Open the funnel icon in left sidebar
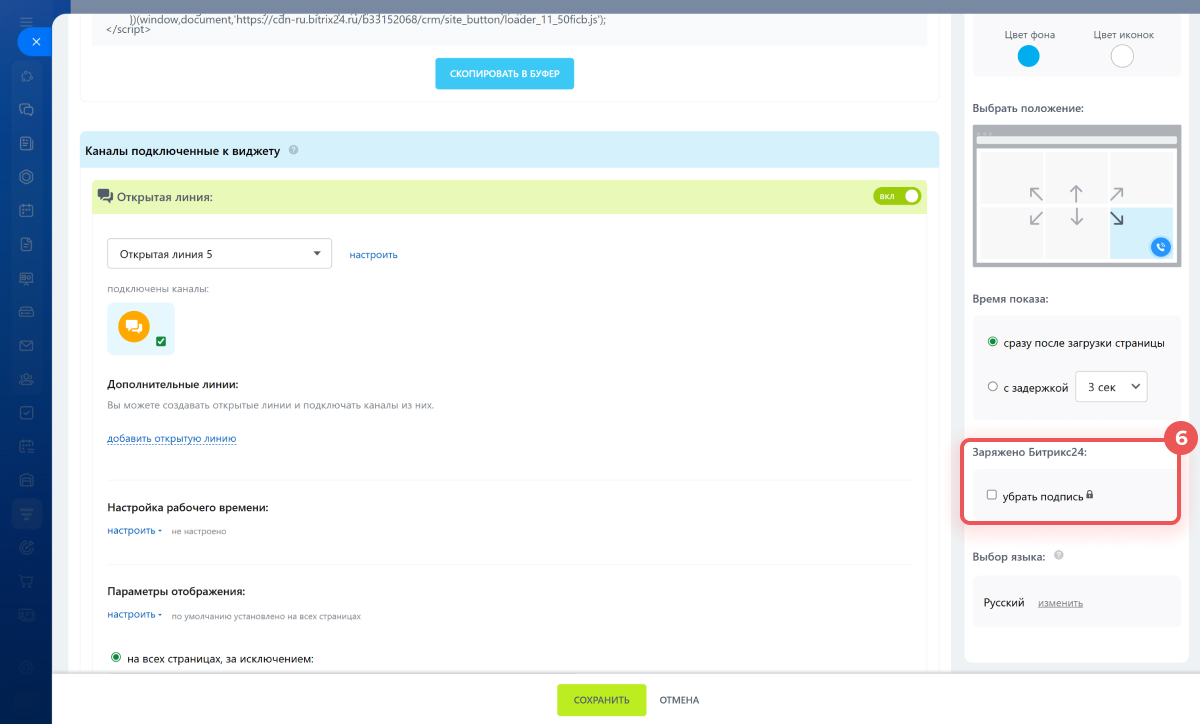The image size is (1200, 724). point(27,513)
